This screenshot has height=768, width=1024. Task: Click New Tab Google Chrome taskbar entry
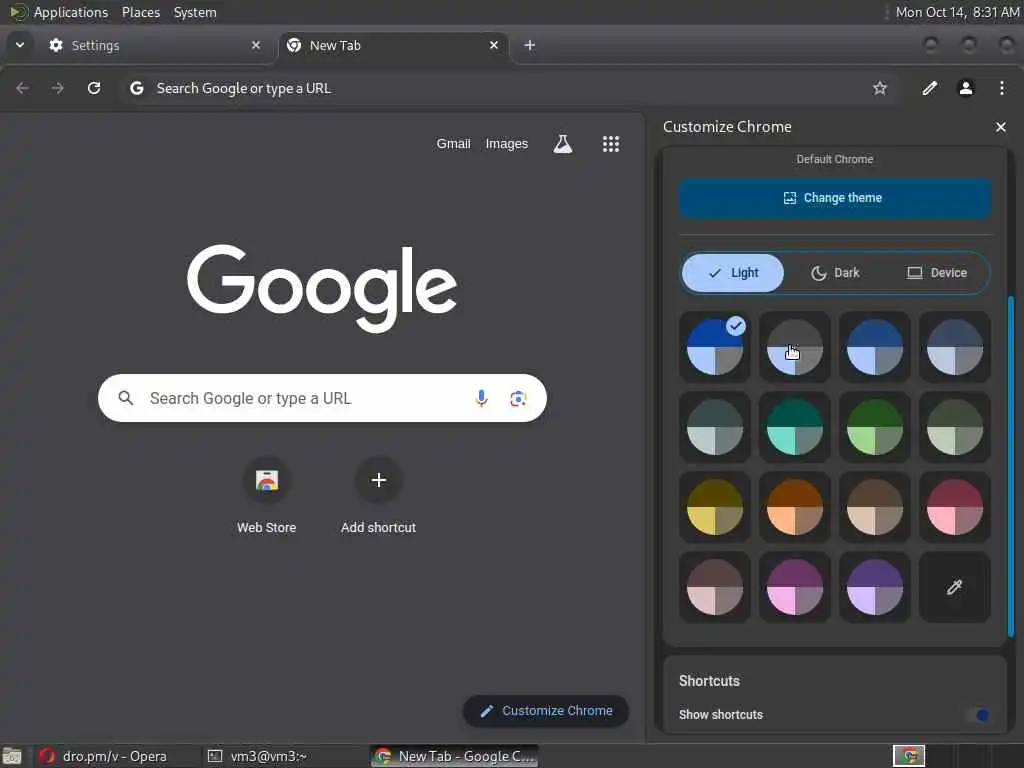(x=455, y=756)
